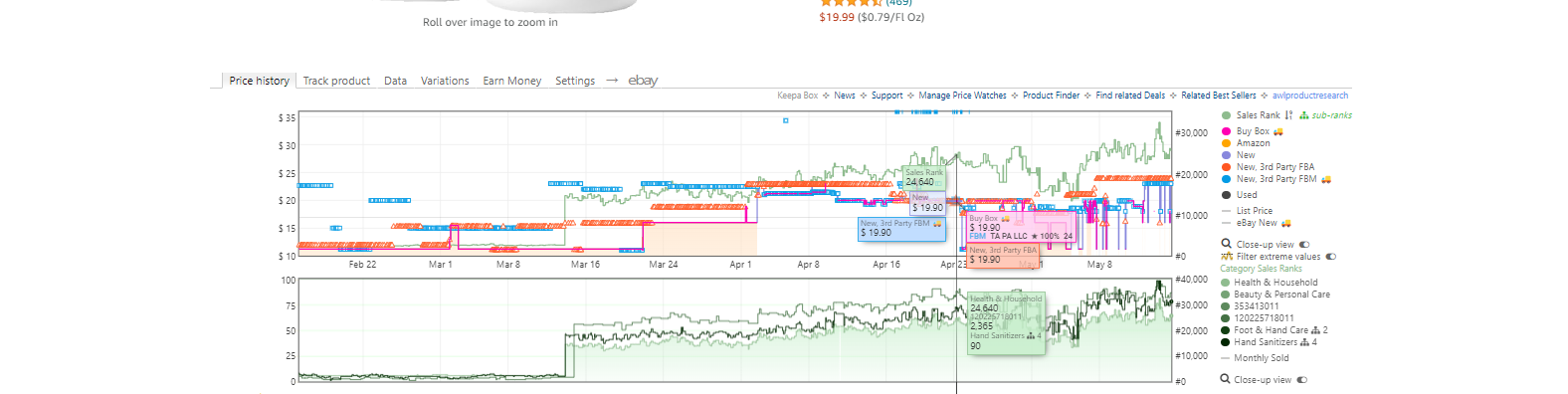This screenshot has height=394, width=1568.
Task: Click Sales Rank sort arrows icon
Action: click(1288, 115)
